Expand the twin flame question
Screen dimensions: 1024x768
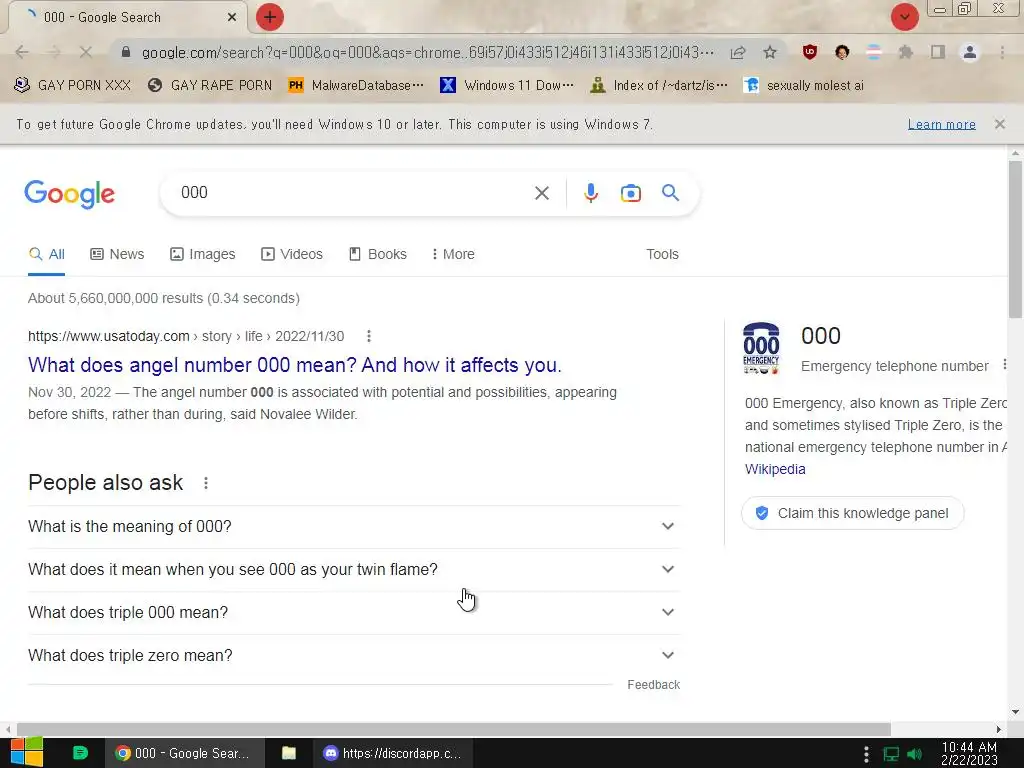(354, 569)
